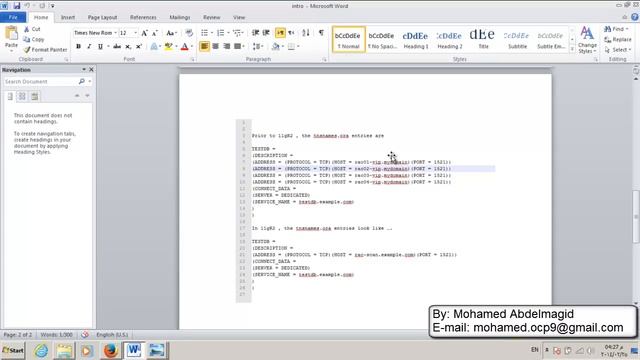Switch to the Mailings tab
This screenshot has height=360, width=640.
pyautogui.click(x=180, y=17)
